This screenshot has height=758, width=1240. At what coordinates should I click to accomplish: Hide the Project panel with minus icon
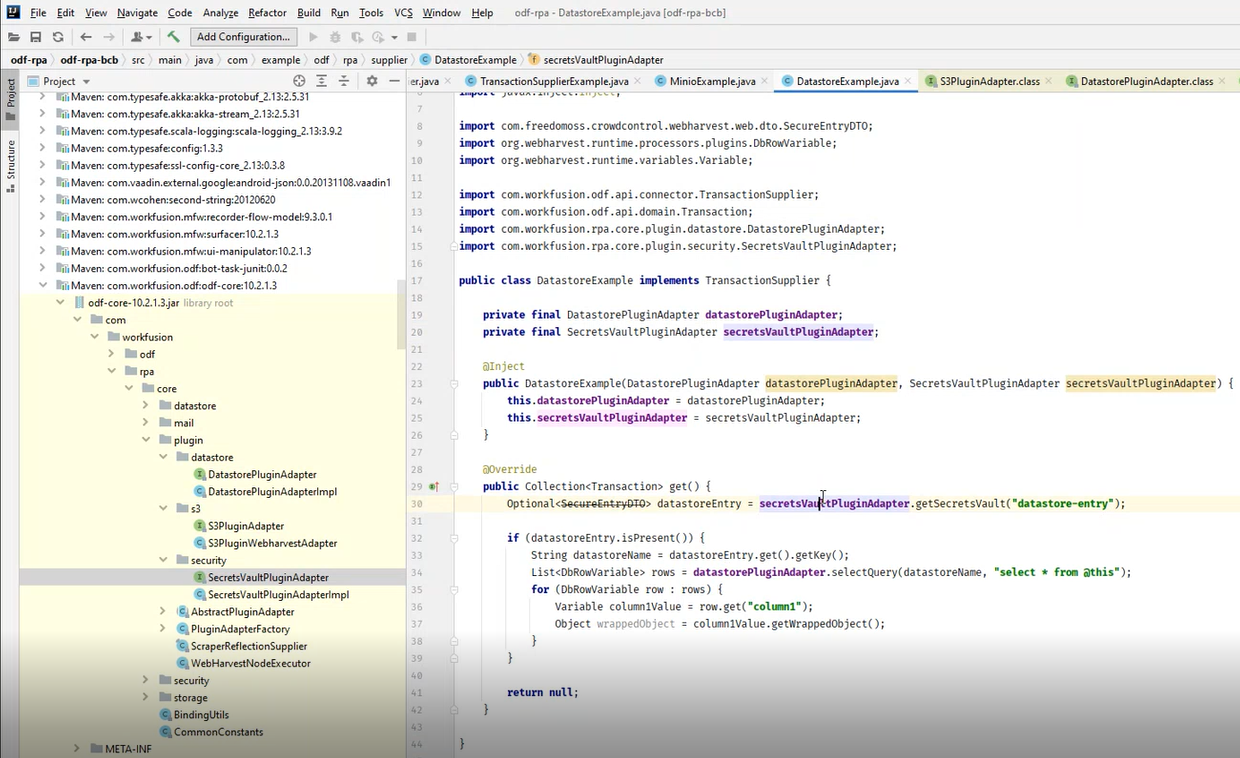point(395,81)
